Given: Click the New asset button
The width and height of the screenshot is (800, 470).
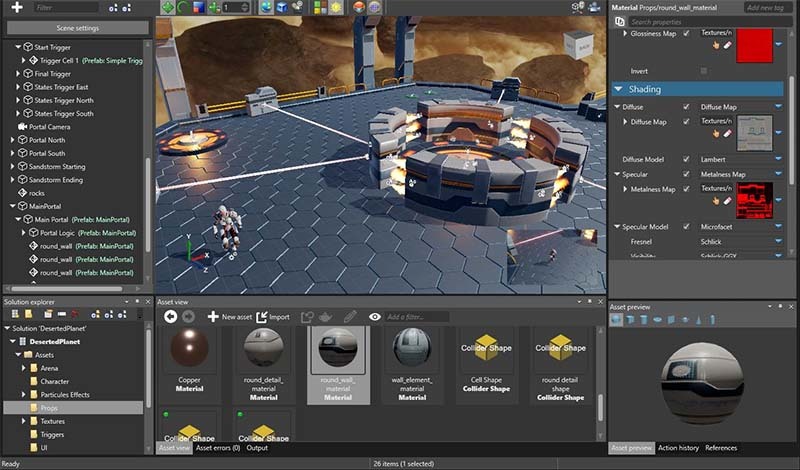Looking at the screenshot, I should point(229,317).
